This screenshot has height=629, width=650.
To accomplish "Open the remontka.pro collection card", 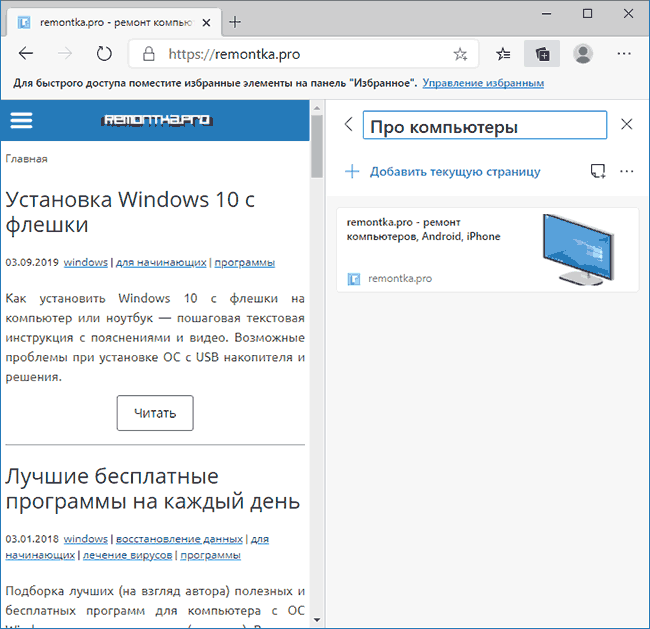I will tap(487, 250).
